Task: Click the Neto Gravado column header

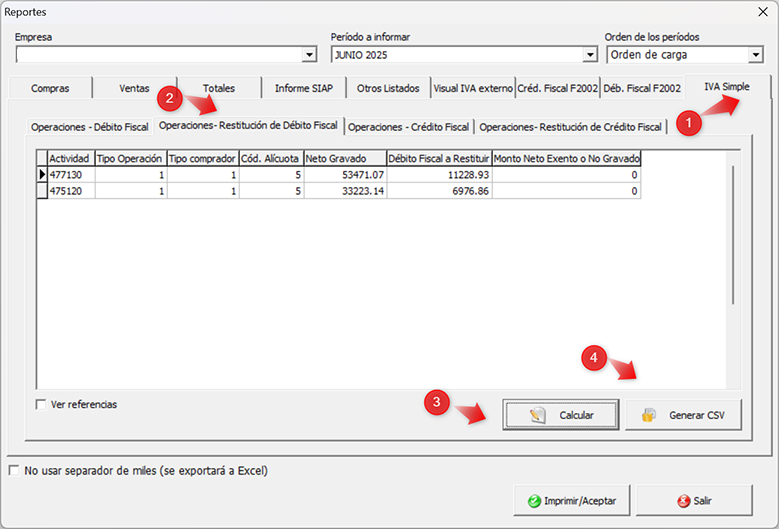Action: click(344, 158)
